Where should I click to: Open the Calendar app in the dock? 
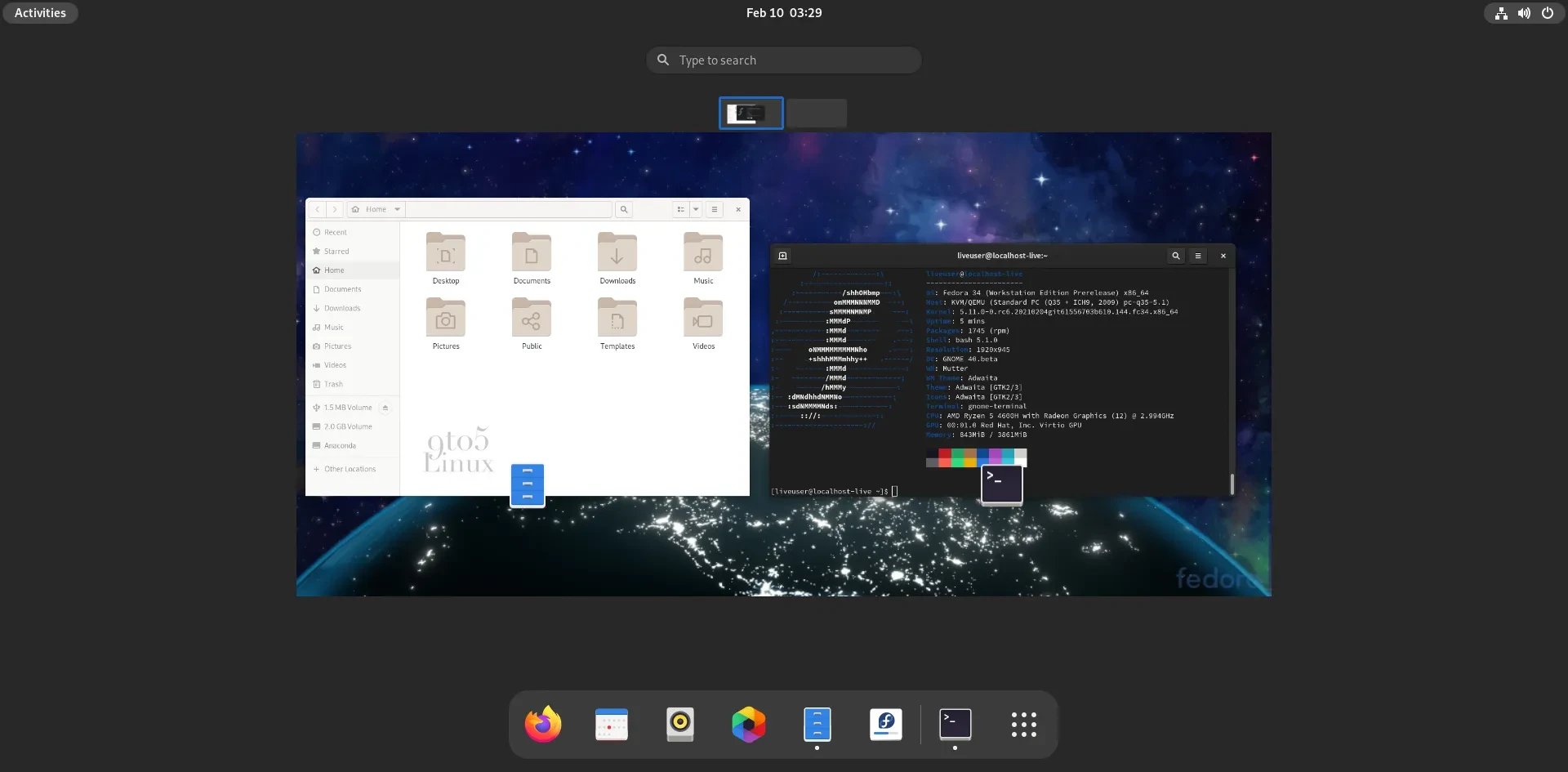[612, 725]
